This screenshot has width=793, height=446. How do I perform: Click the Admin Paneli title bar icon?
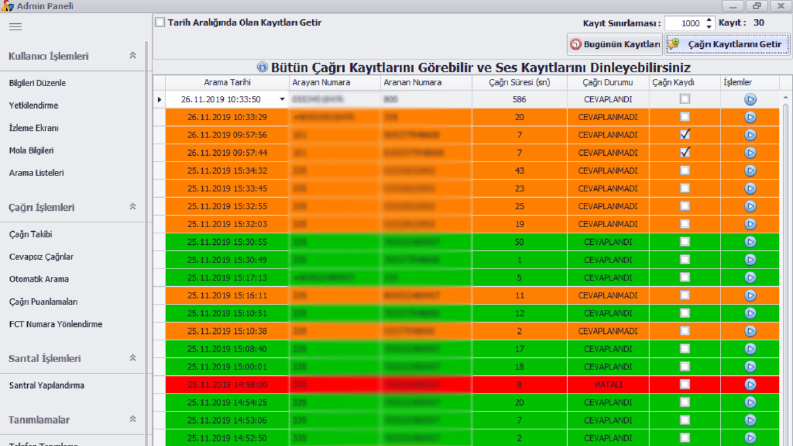pyautogui.click(x=7, y=6)
